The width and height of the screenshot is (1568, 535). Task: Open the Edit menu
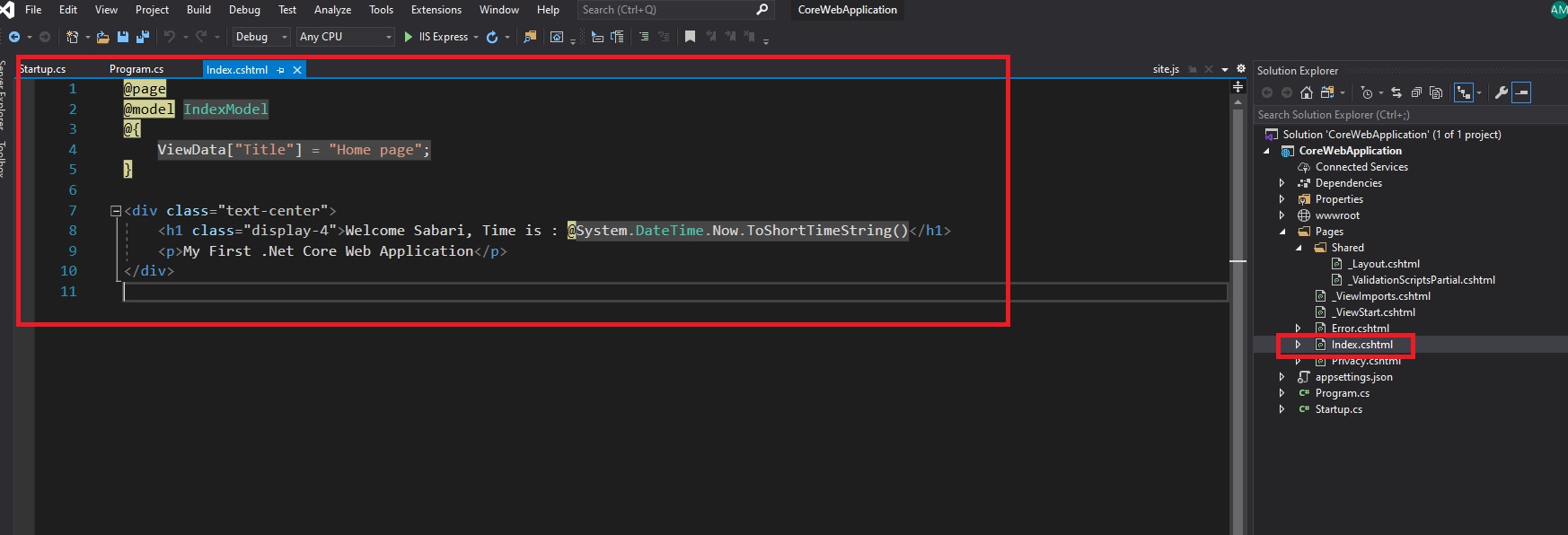(x=68, y=10)
